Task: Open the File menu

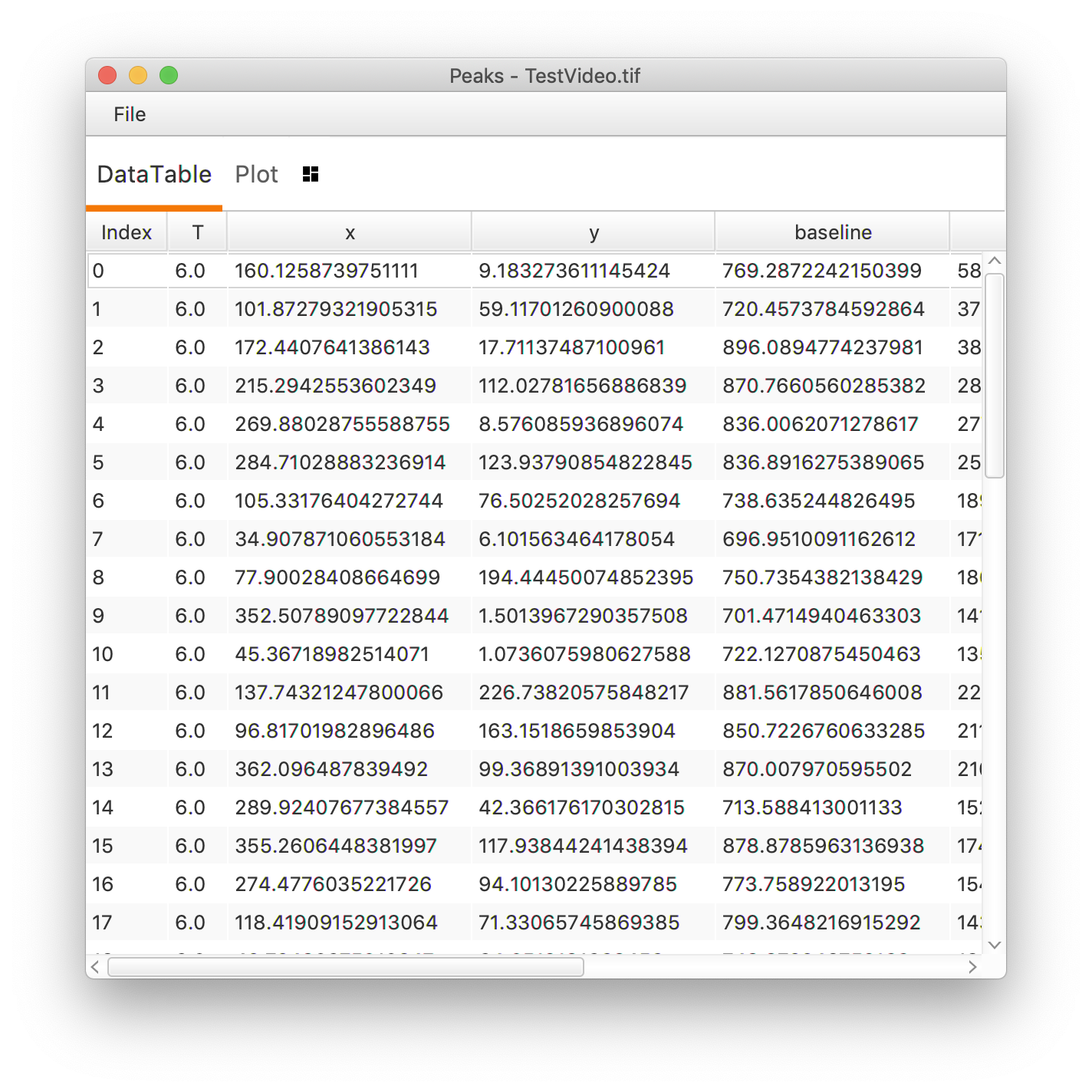Action: coord(130,114)
